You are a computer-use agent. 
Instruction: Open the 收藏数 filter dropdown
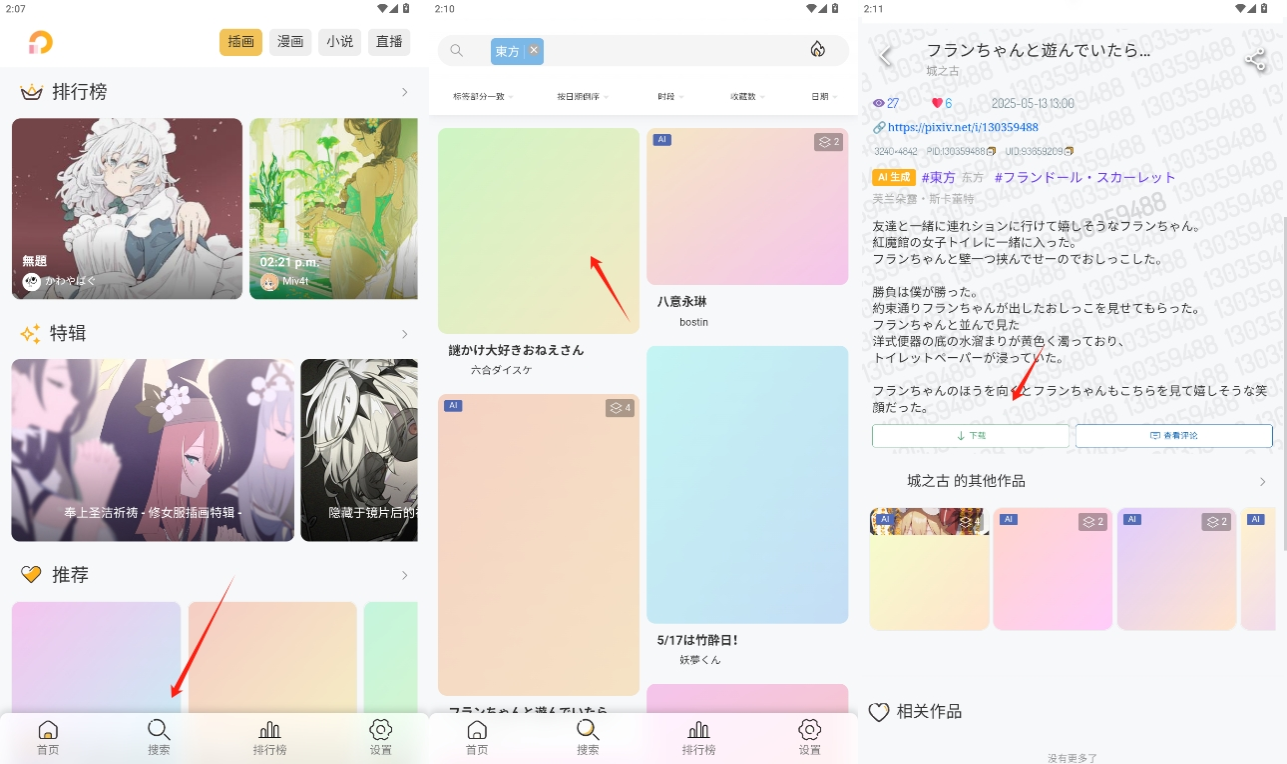[x=747, y=97]
